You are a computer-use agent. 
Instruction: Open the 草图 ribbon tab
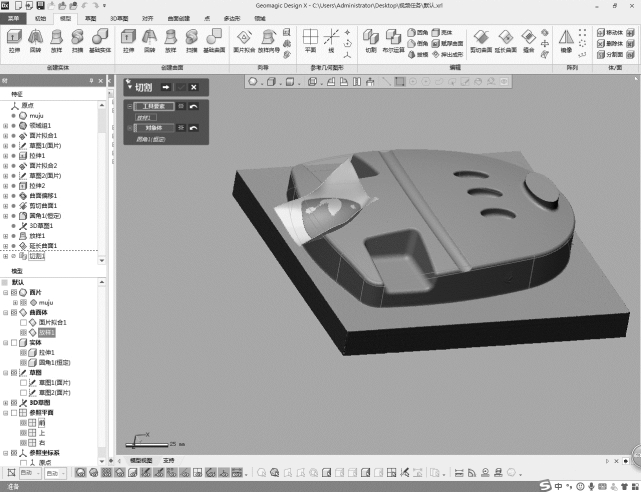coord(91,18)
